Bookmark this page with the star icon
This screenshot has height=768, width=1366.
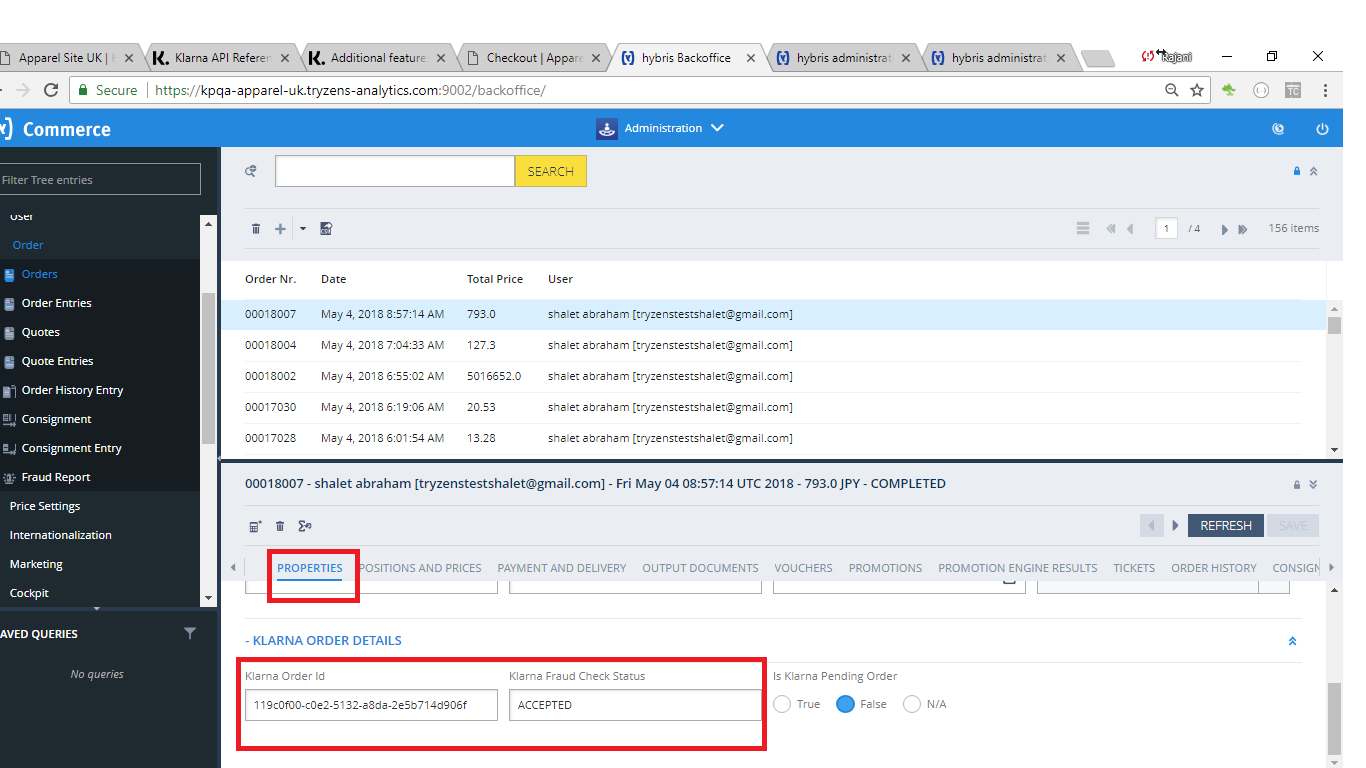1197,90
